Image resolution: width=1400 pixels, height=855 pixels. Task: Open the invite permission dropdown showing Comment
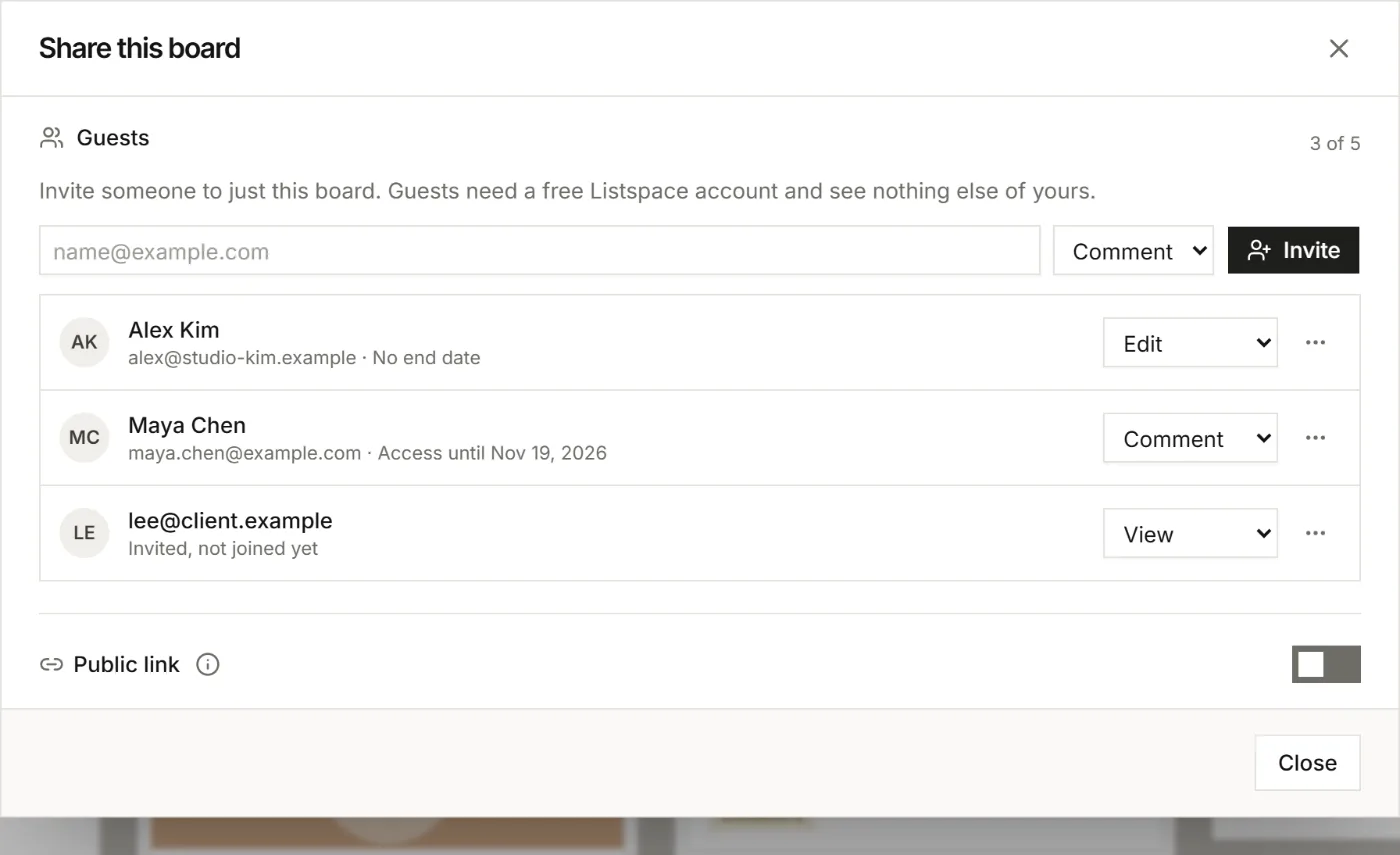point(1133,250)
